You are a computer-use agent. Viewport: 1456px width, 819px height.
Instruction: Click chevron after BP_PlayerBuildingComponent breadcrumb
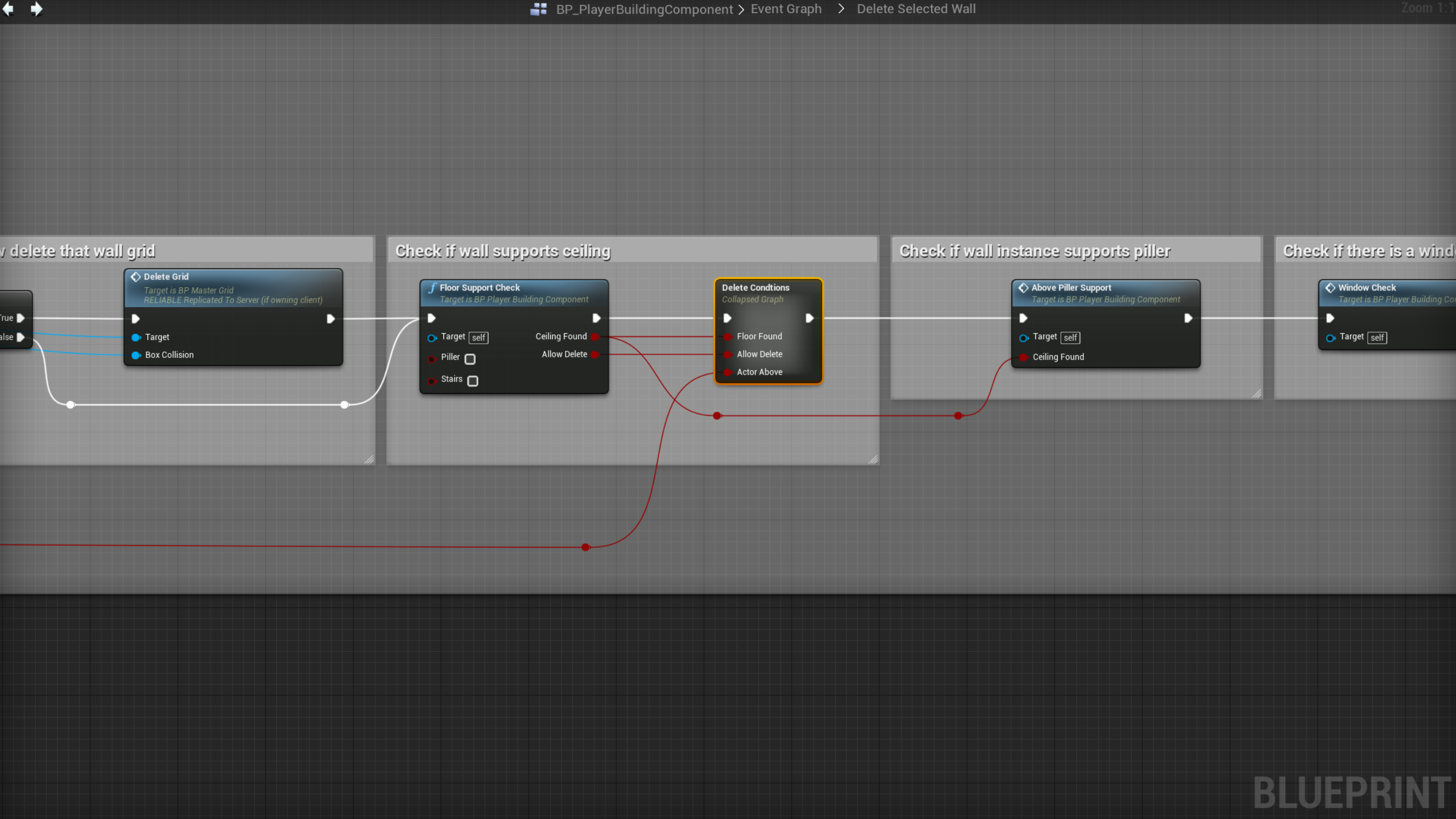[x=741, y=10]
